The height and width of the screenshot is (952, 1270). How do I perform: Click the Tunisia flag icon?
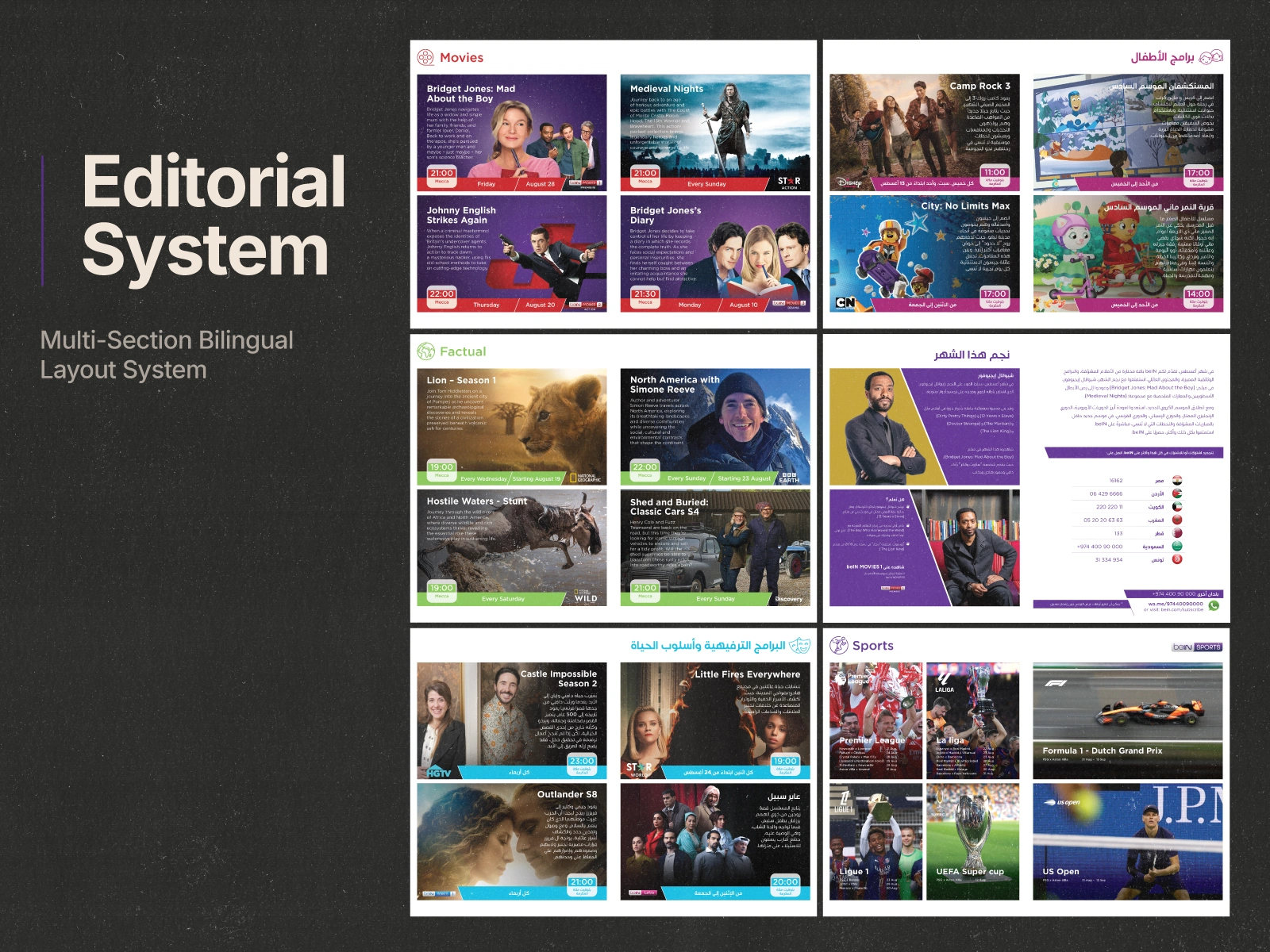(x=1177, y=559)
